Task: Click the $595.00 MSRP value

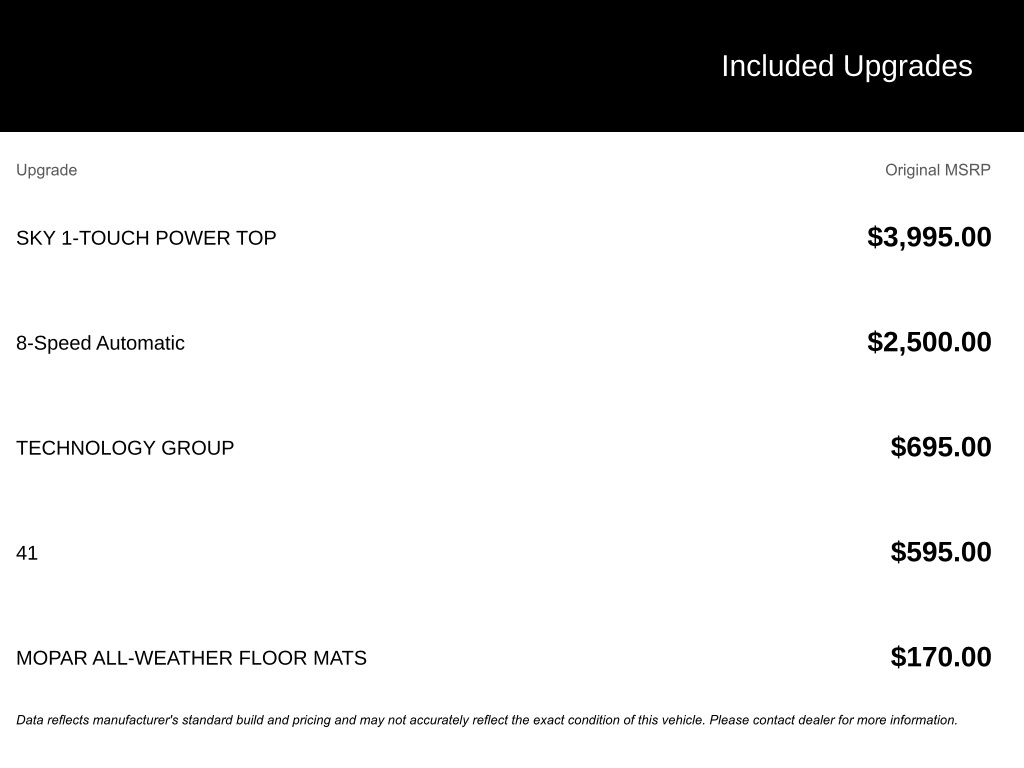Action: click(940, 552)
